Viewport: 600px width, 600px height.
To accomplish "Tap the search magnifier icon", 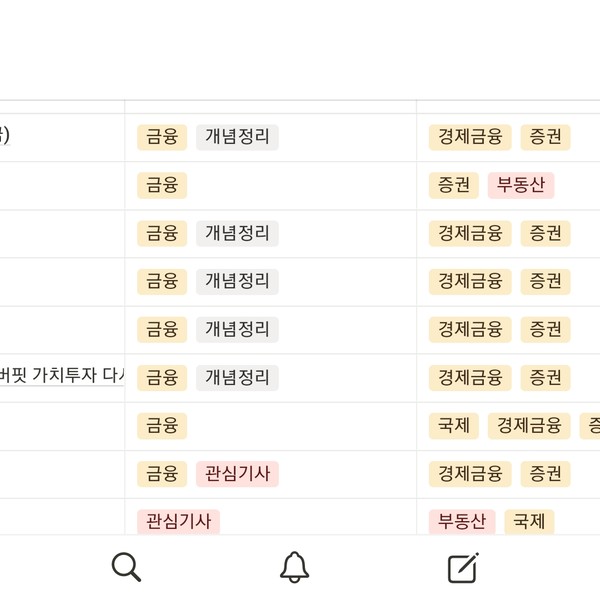I will coord(126,567).
